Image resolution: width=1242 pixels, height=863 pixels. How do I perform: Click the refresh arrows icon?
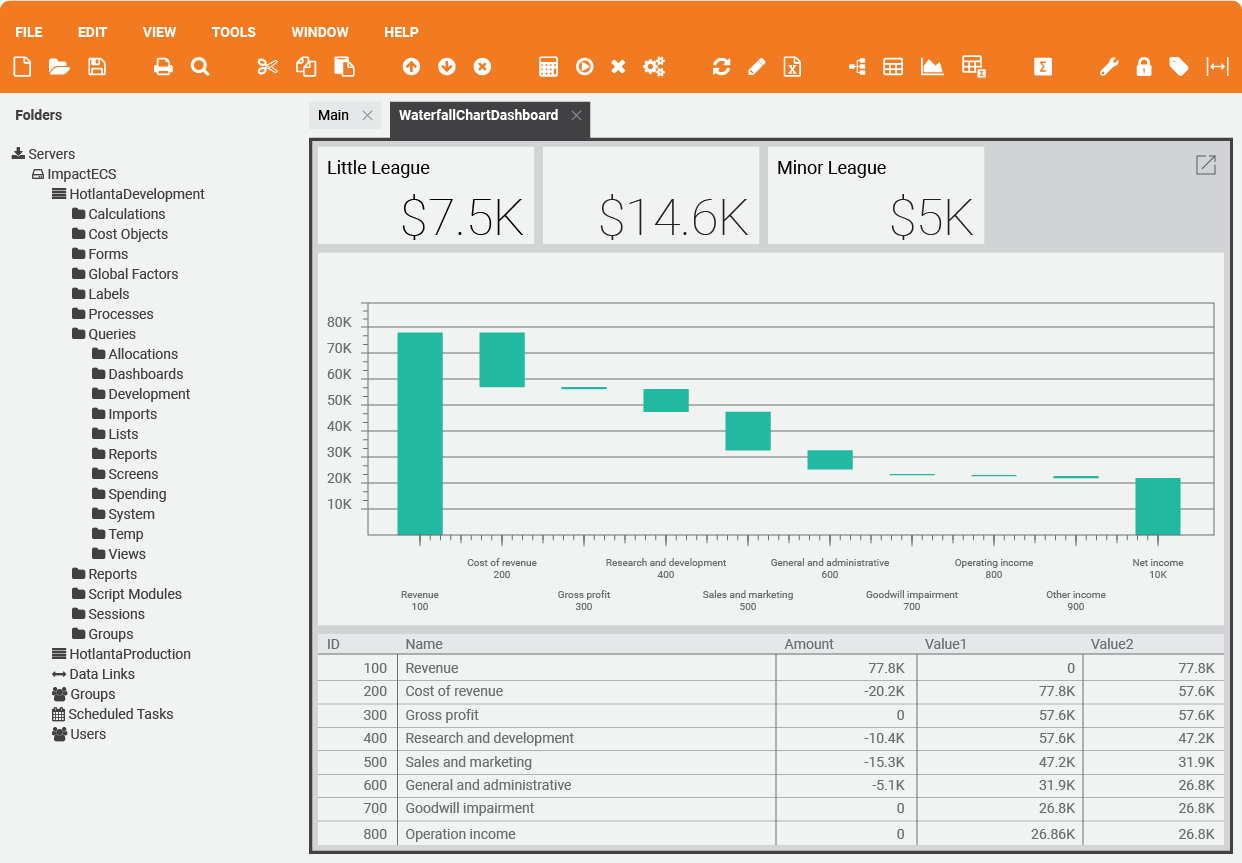(721, 67)
